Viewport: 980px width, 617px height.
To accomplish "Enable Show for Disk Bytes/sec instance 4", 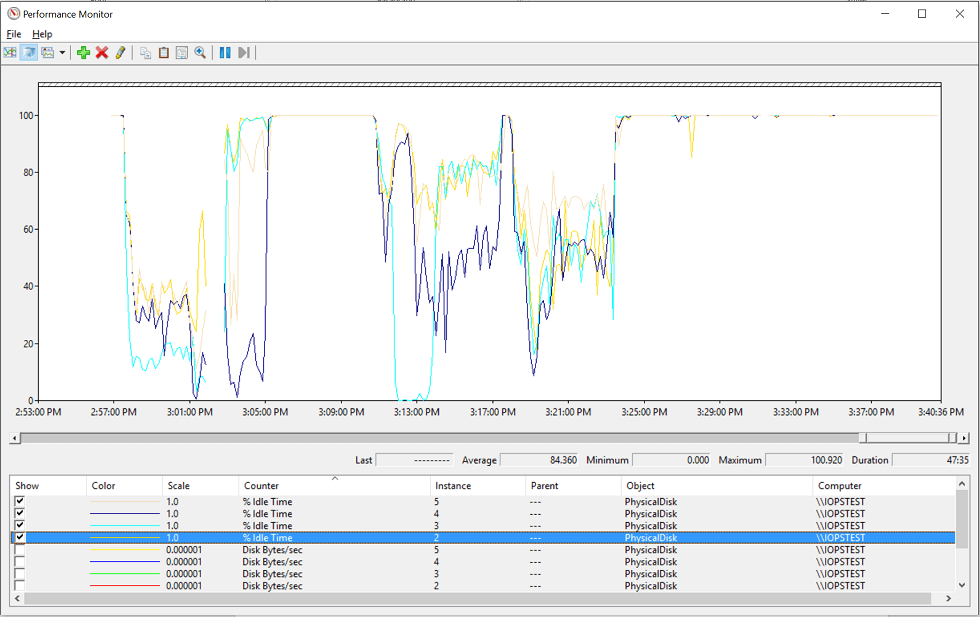I will pos(17,562).
